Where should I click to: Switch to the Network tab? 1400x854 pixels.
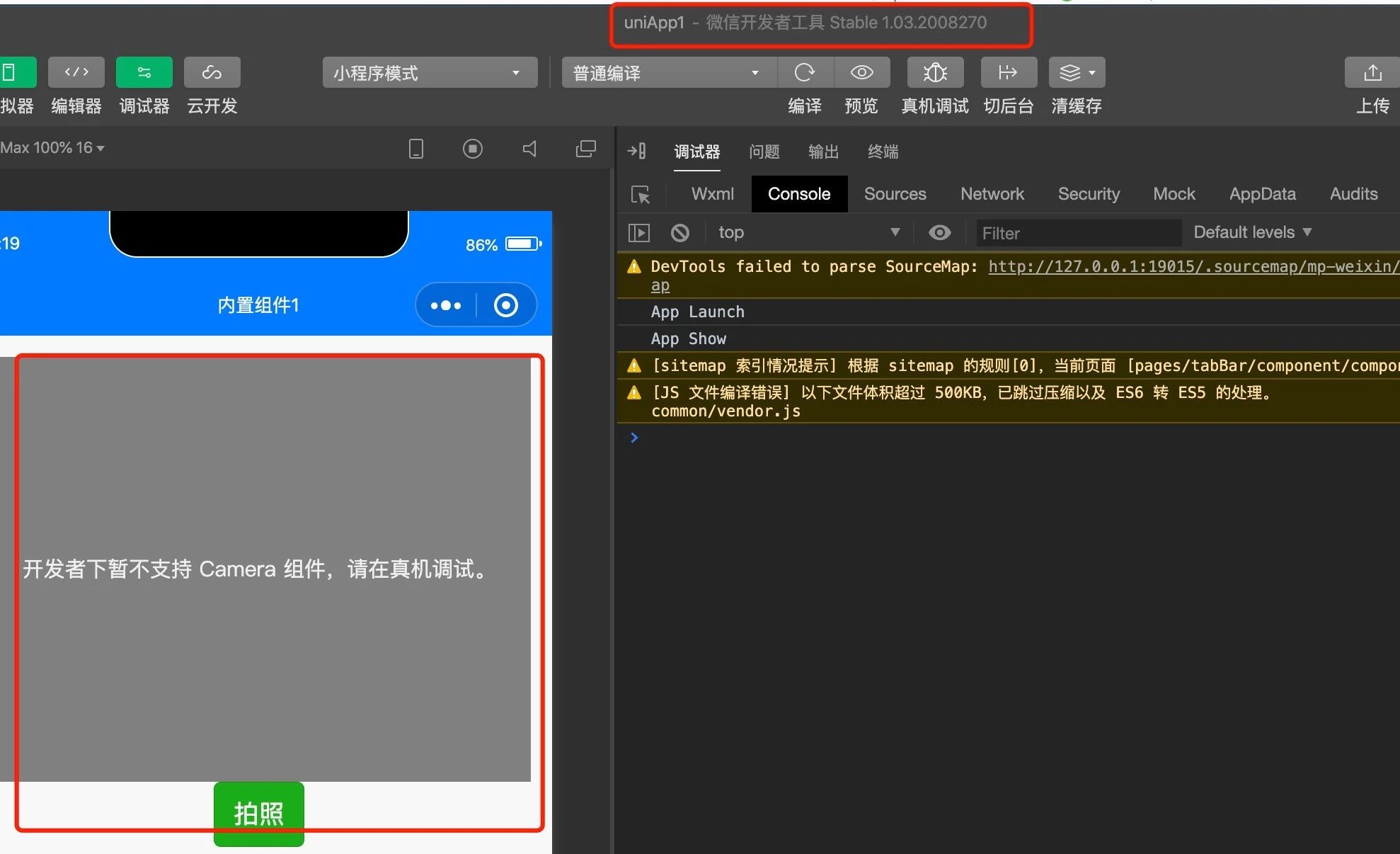992,194
